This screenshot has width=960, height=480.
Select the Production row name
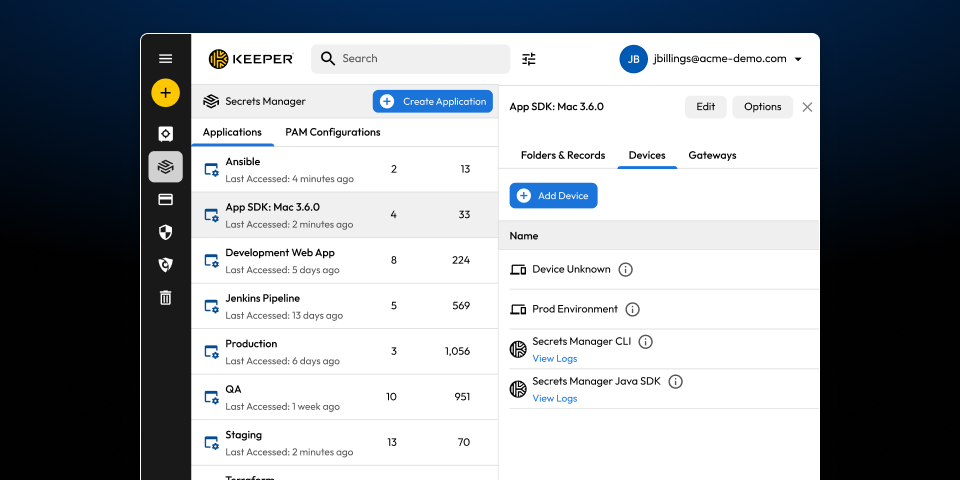[x=251, y=344]
